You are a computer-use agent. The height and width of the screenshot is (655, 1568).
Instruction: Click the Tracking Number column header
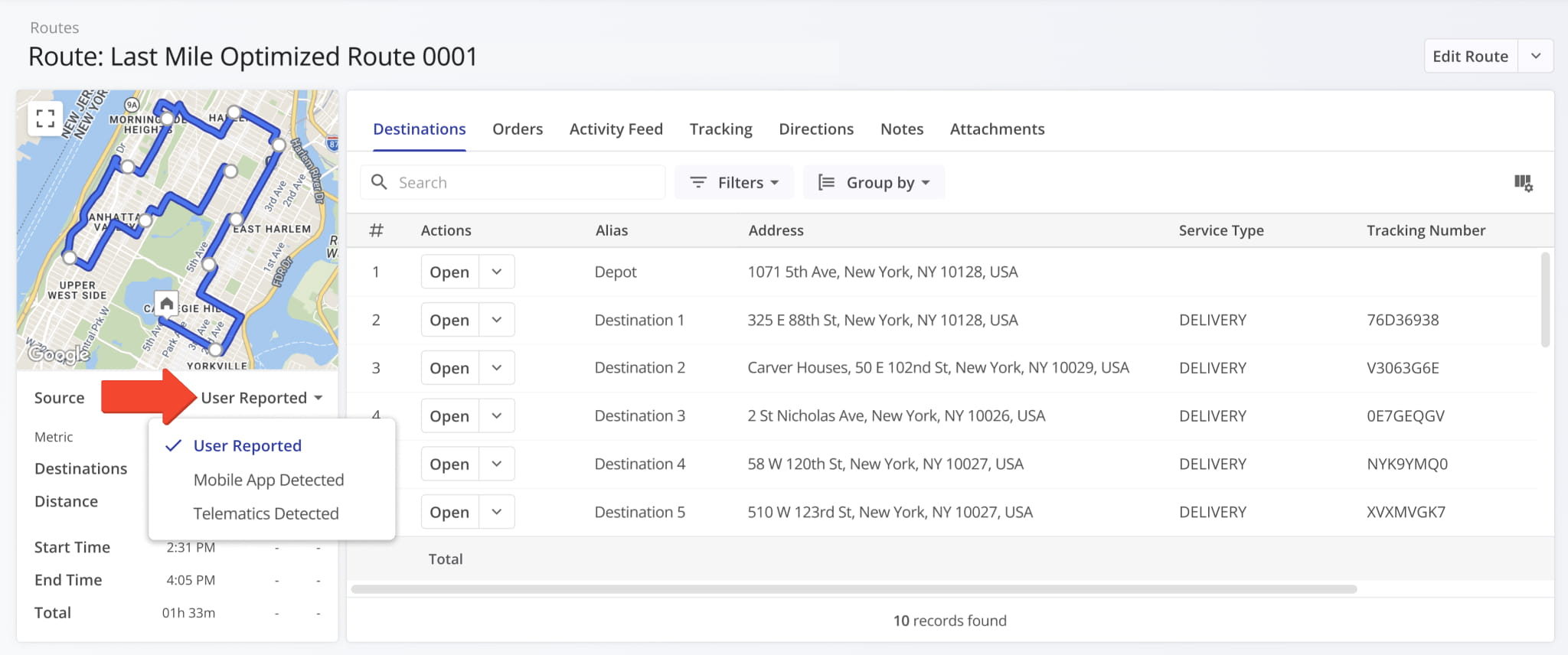point(1426,230)
